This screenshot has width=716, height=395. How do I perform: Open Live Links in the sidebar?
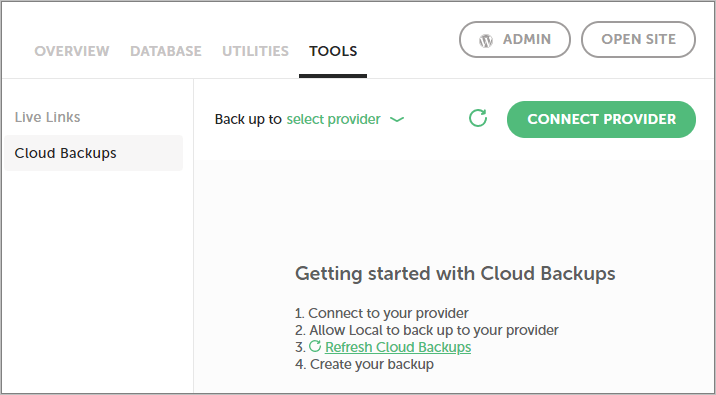pyautogui.click(x=47, y=117)
